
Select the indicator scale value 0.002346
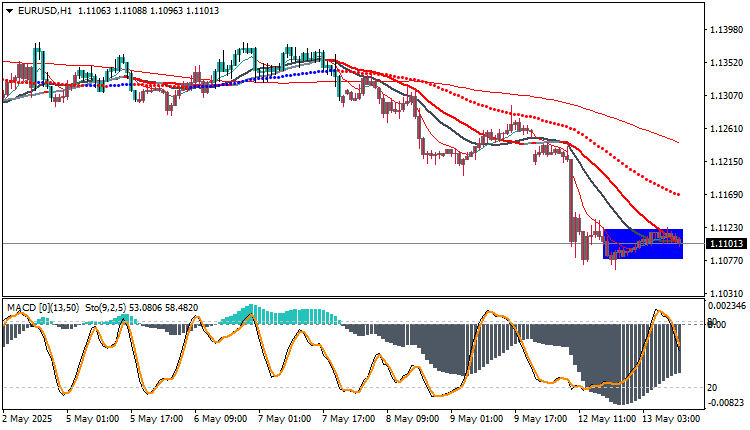(x=727, y=306)
